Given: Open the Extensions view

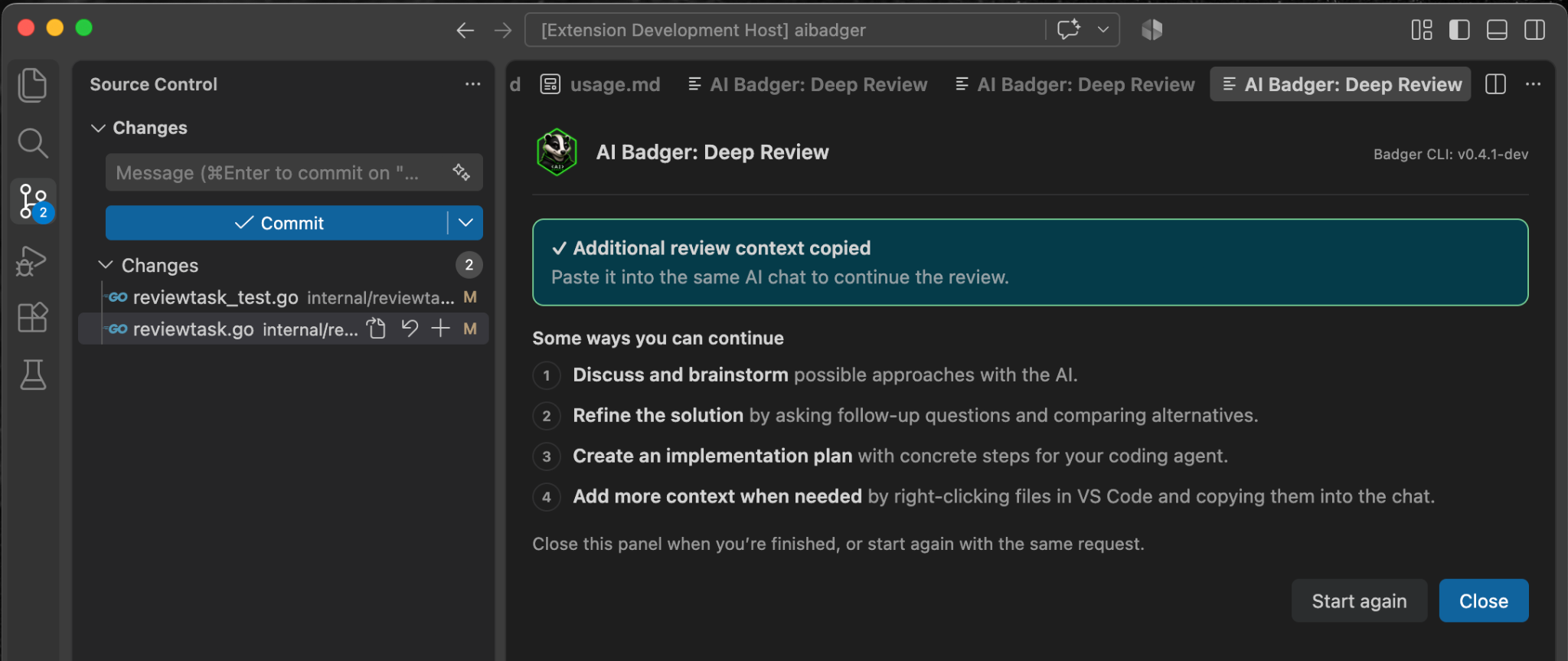Looking at the screenshot, I should pyautogui.click(x=33, y=317).
